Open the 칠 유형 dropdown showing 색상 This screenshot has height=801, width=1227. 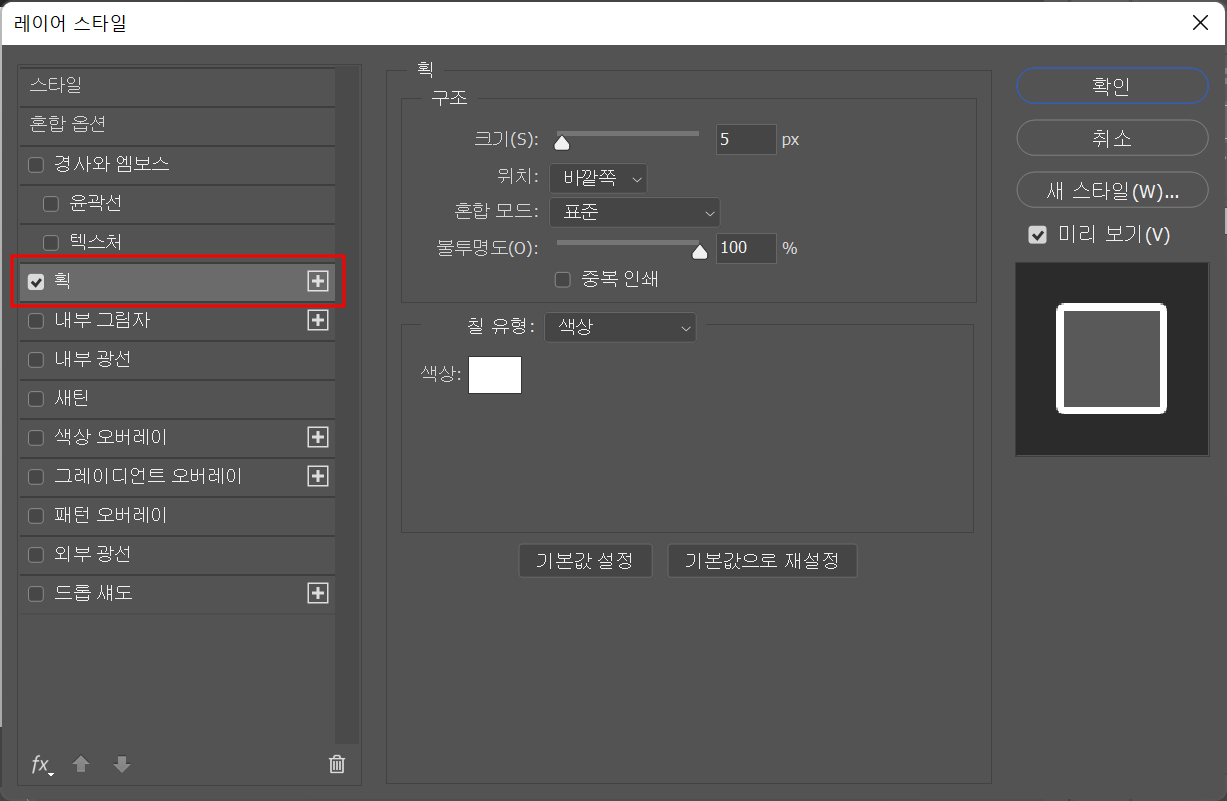tap(620, 327)
